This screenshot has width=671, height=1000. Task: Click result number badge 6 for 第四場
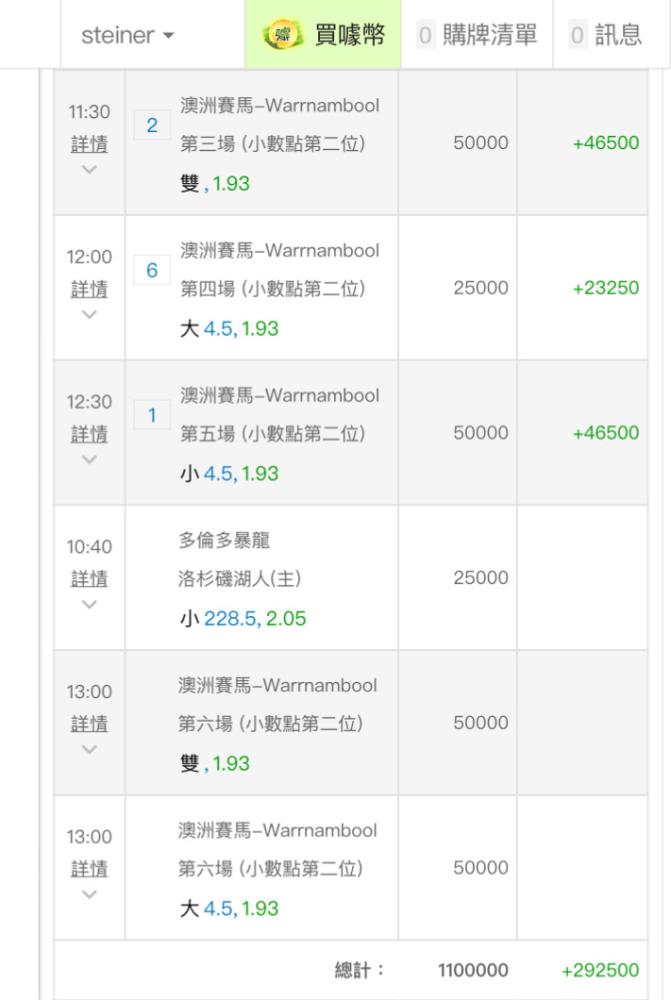(152, 270)
